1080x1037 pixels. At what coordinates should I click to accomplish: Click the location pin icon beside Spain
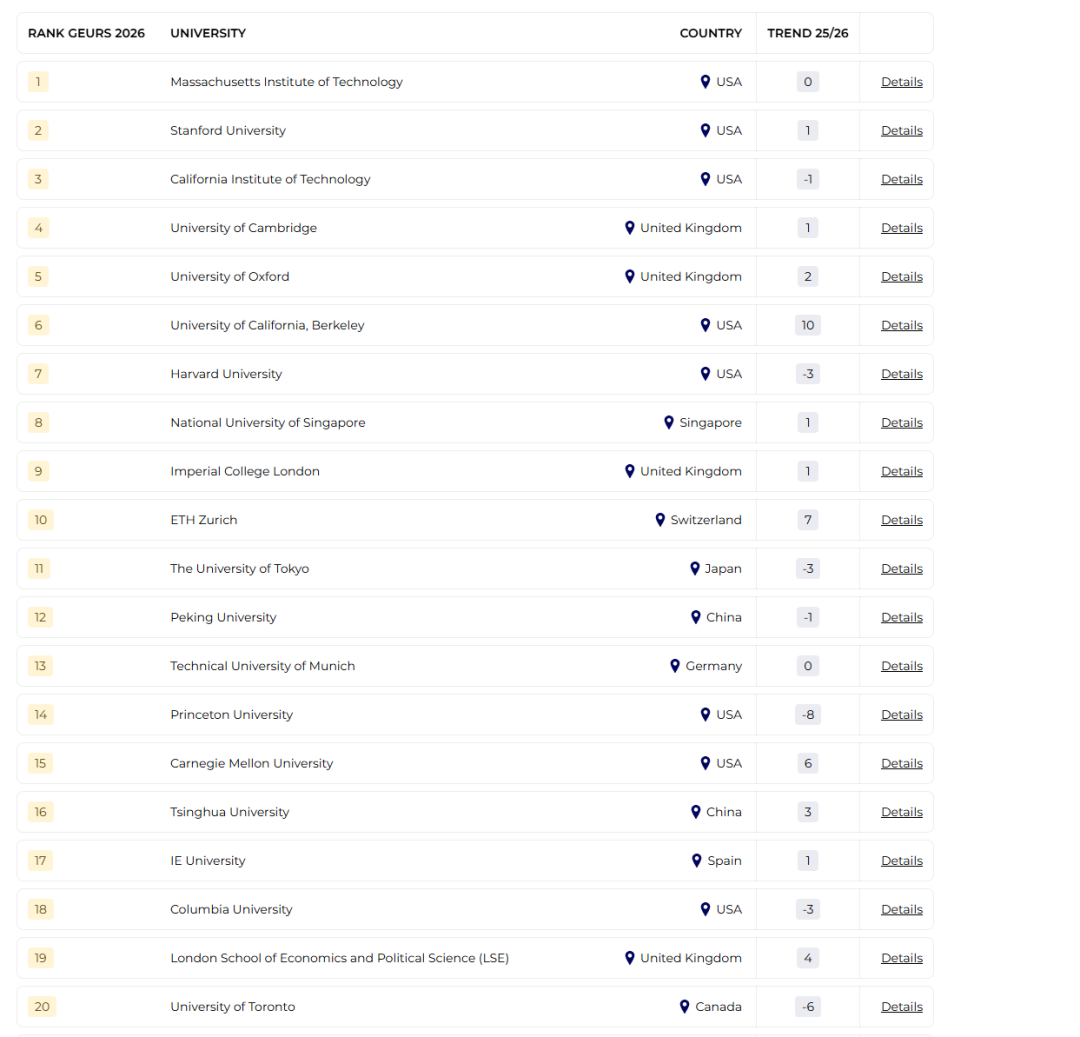tap(697, 861)
